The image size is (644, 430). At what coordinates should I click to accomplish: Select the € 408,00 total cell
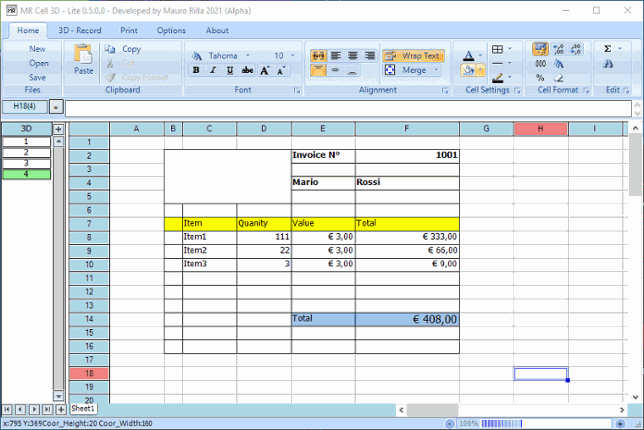coord(407,320)
